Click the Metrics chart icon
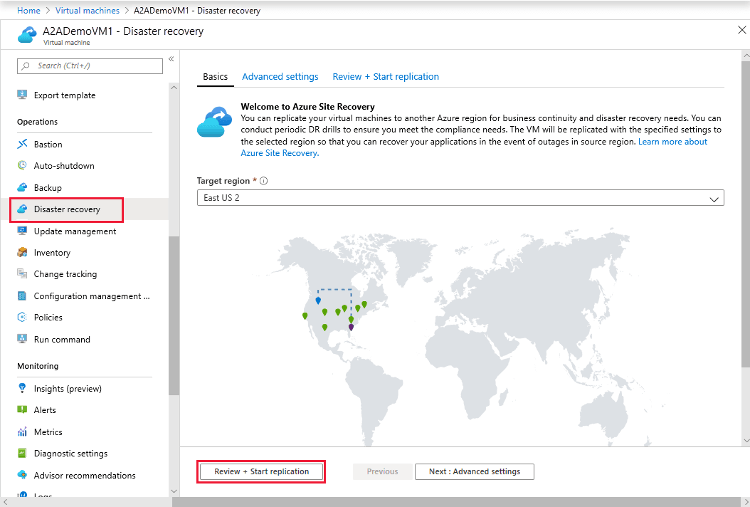This screenshot has height=507, width=750. (23, 432)
